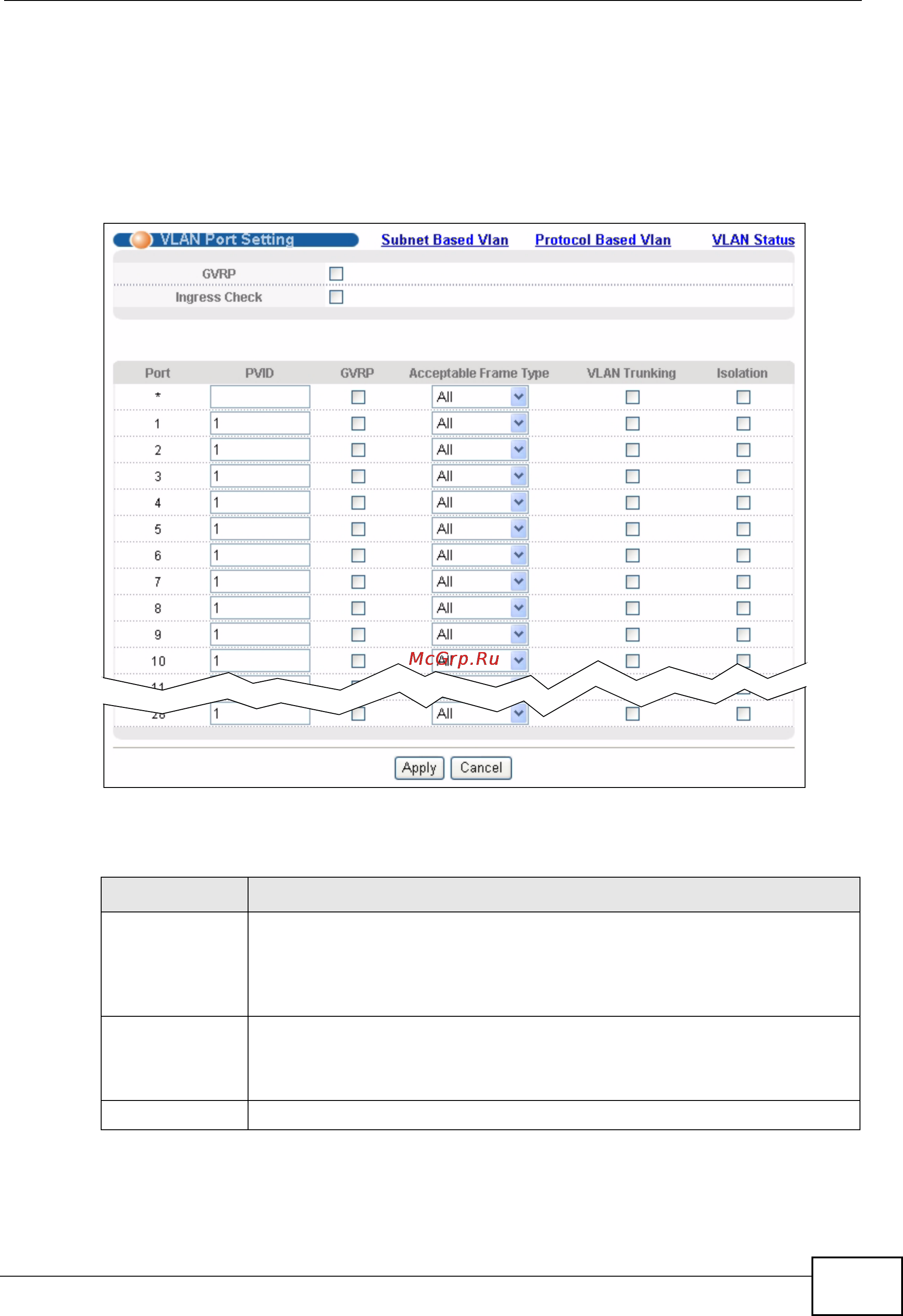Image resolution: width=903 pixels, height=1316 pixels.
Task: Tick GVRP checkbox for port 8
Action: click(x=358, y=608)
